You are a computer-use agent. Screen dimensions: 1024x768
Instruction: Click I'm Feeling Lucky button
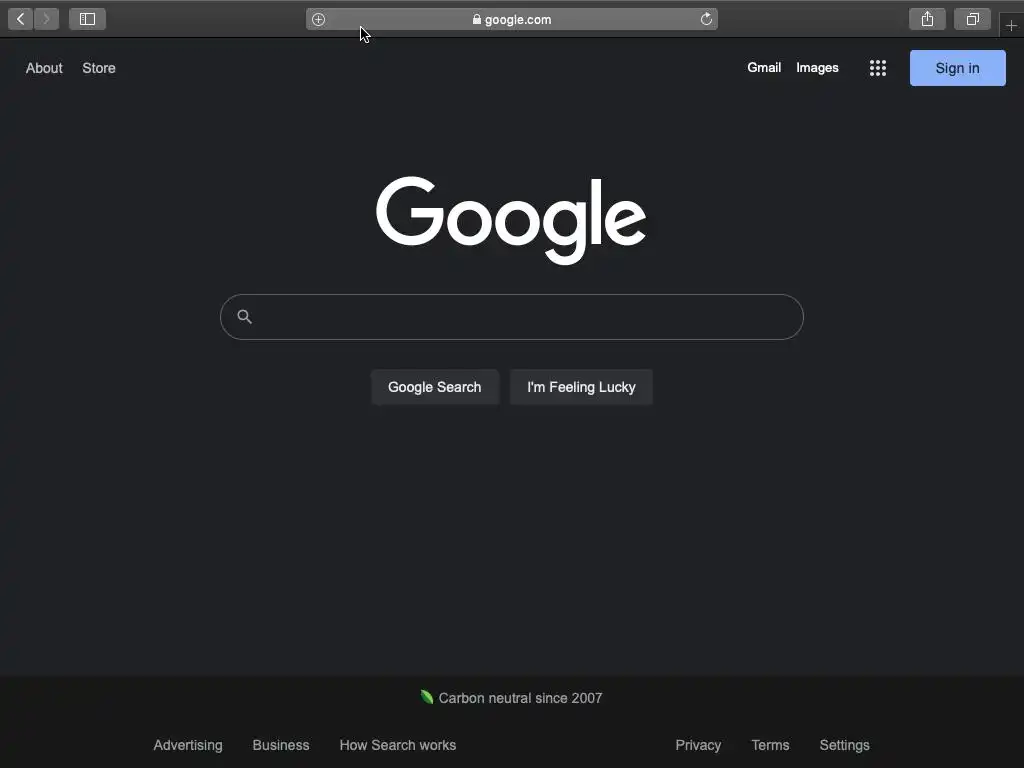tap(581, 387)
